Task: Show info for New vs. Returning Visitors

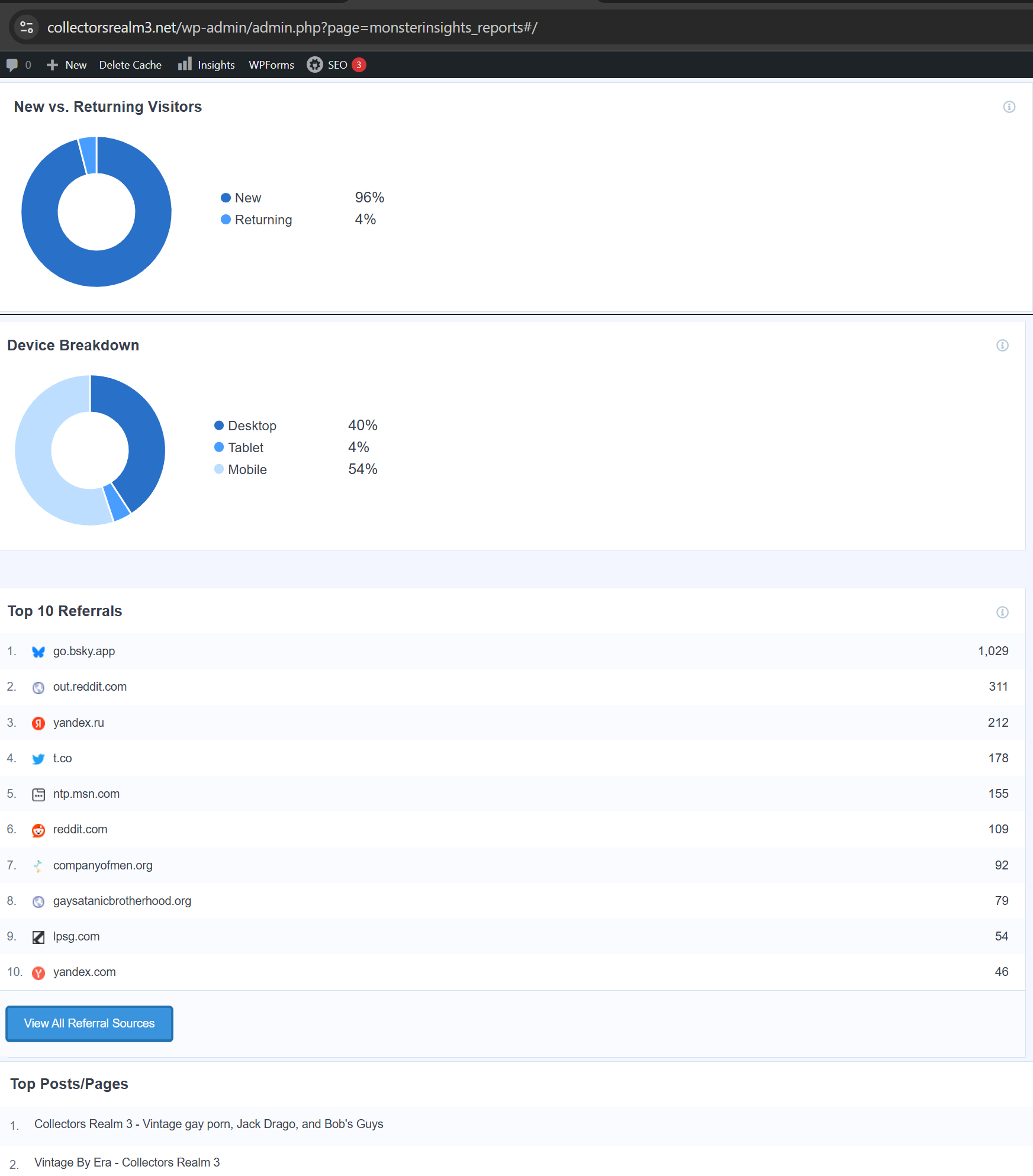Action: click(1009, 107)
